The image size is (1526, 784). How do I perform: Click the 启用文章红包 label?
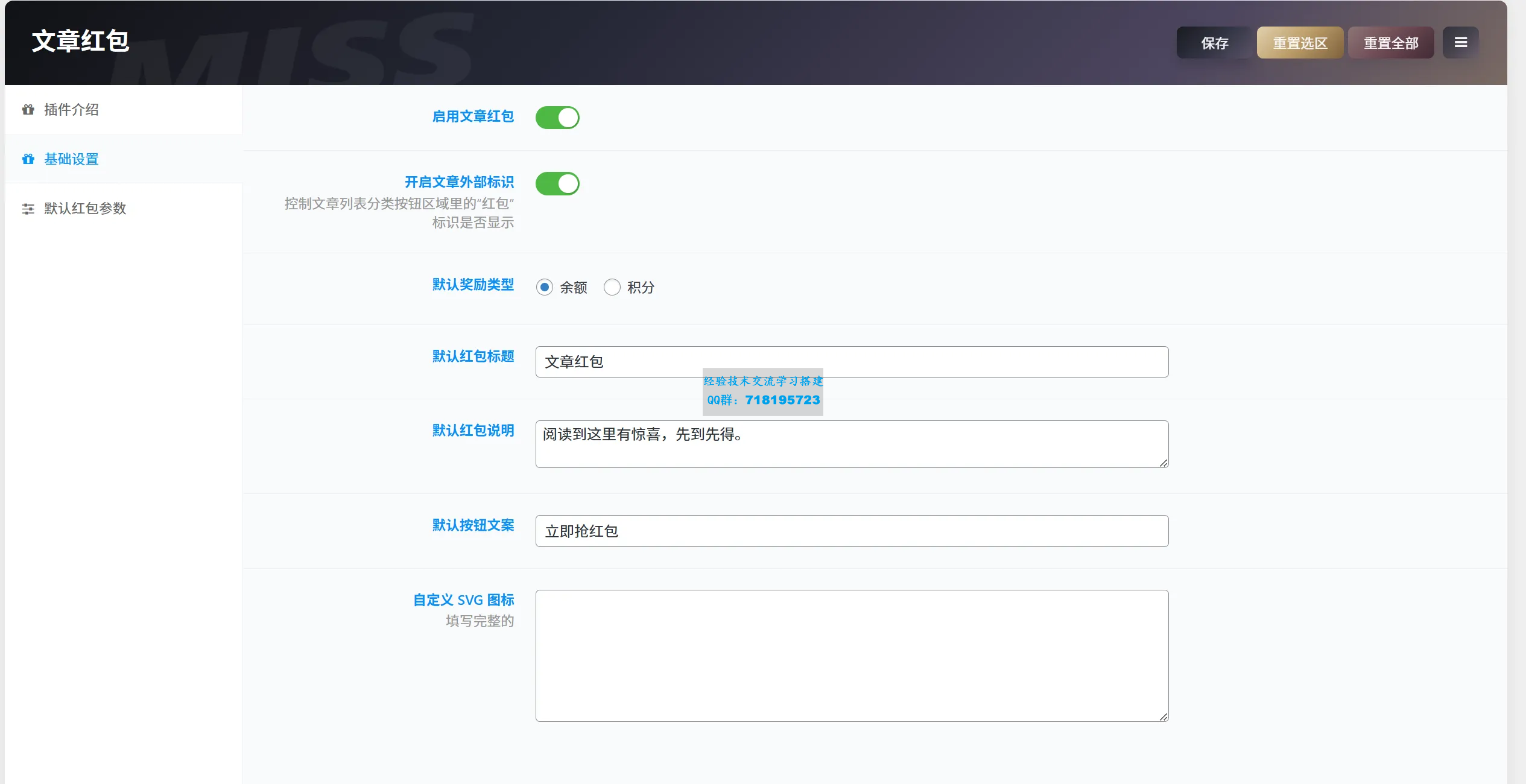coord(473,116)
